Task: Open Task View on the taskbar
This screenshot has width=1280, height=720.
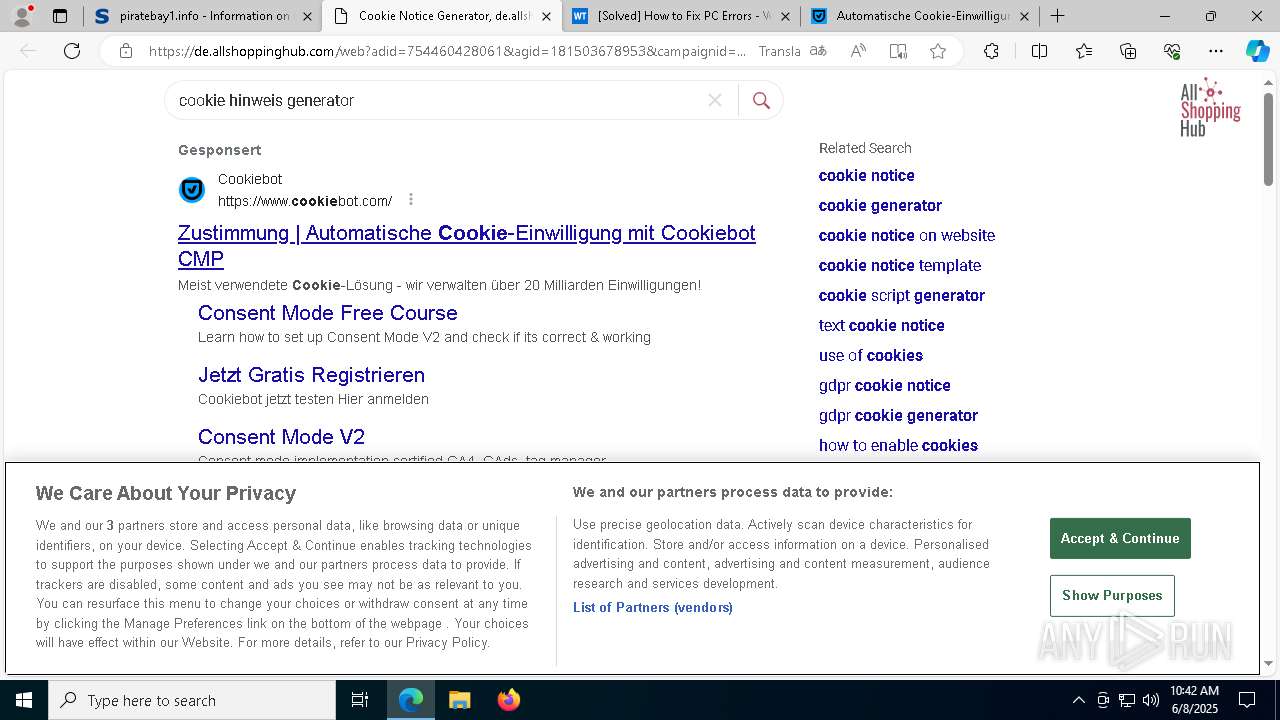Action: point(360,700)
